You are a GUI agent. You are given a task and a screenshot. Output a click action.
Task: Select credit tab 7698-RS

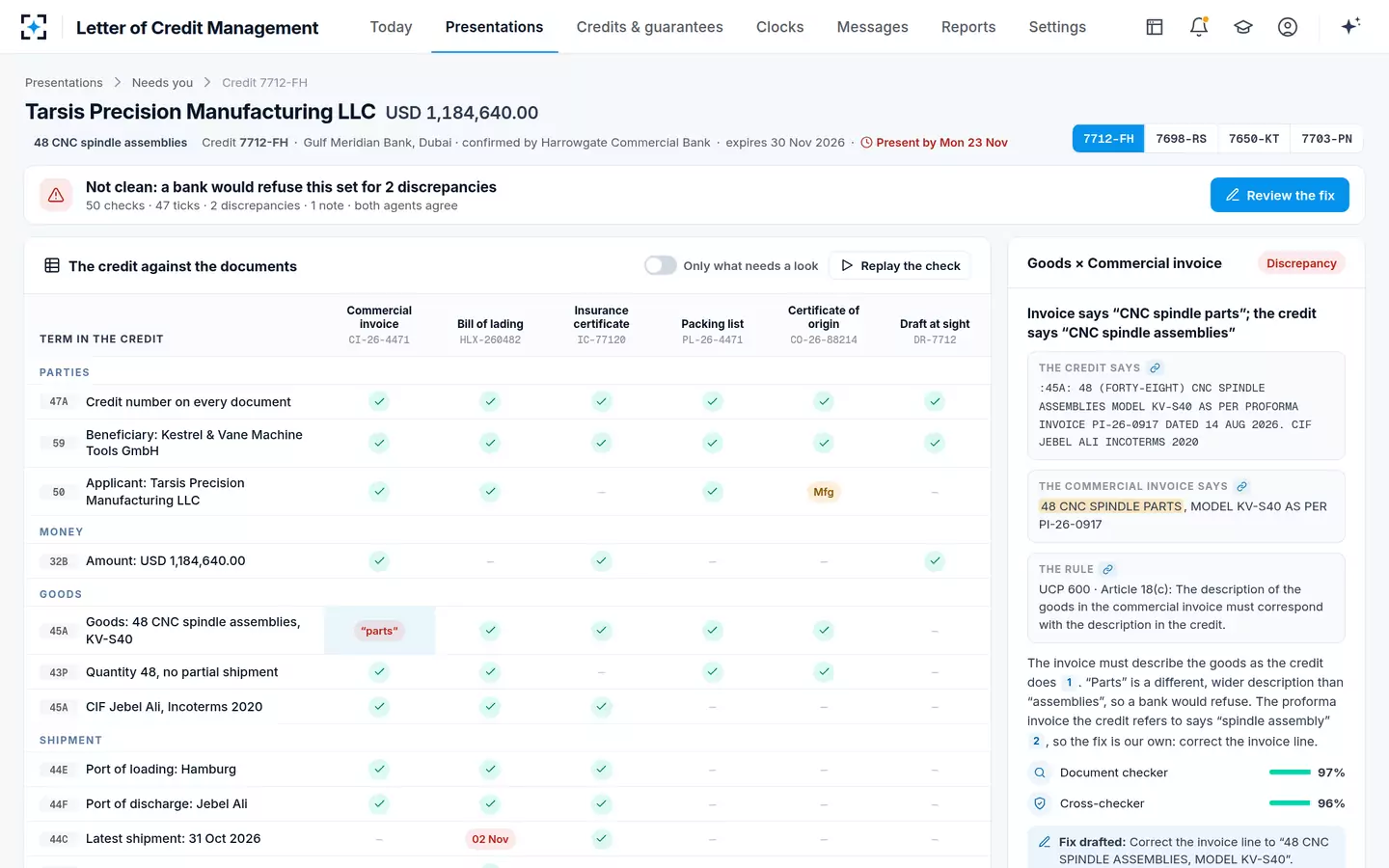[1181, 139]
